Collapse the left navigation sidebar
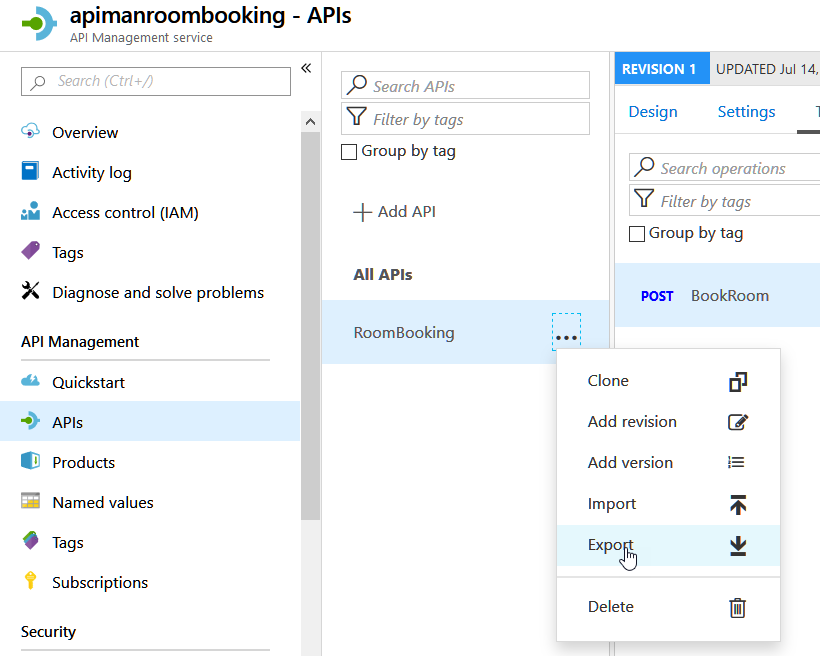The width and height of the screenshot is (820, 656). 306,68
